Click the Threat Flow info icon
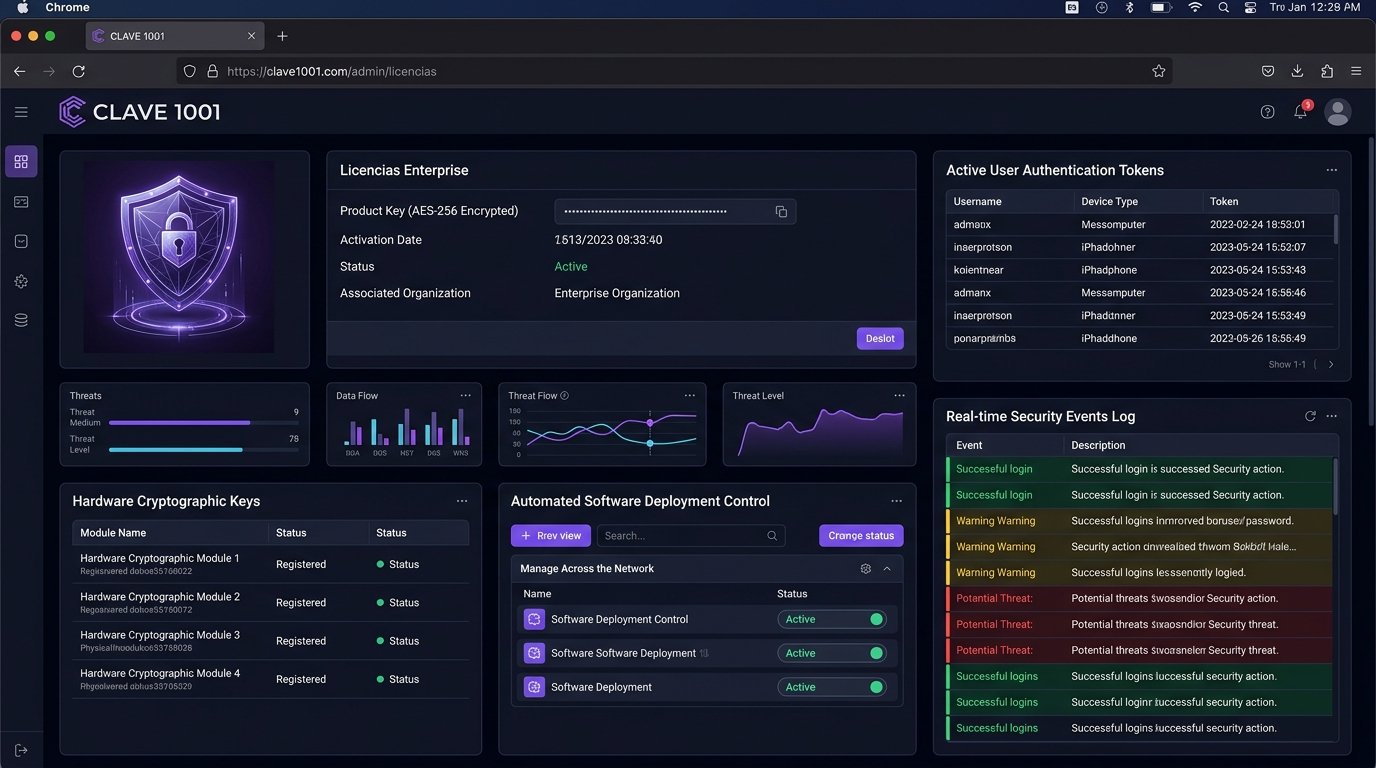This screenshot has height=768, width=1376. [x=564, y=396]
